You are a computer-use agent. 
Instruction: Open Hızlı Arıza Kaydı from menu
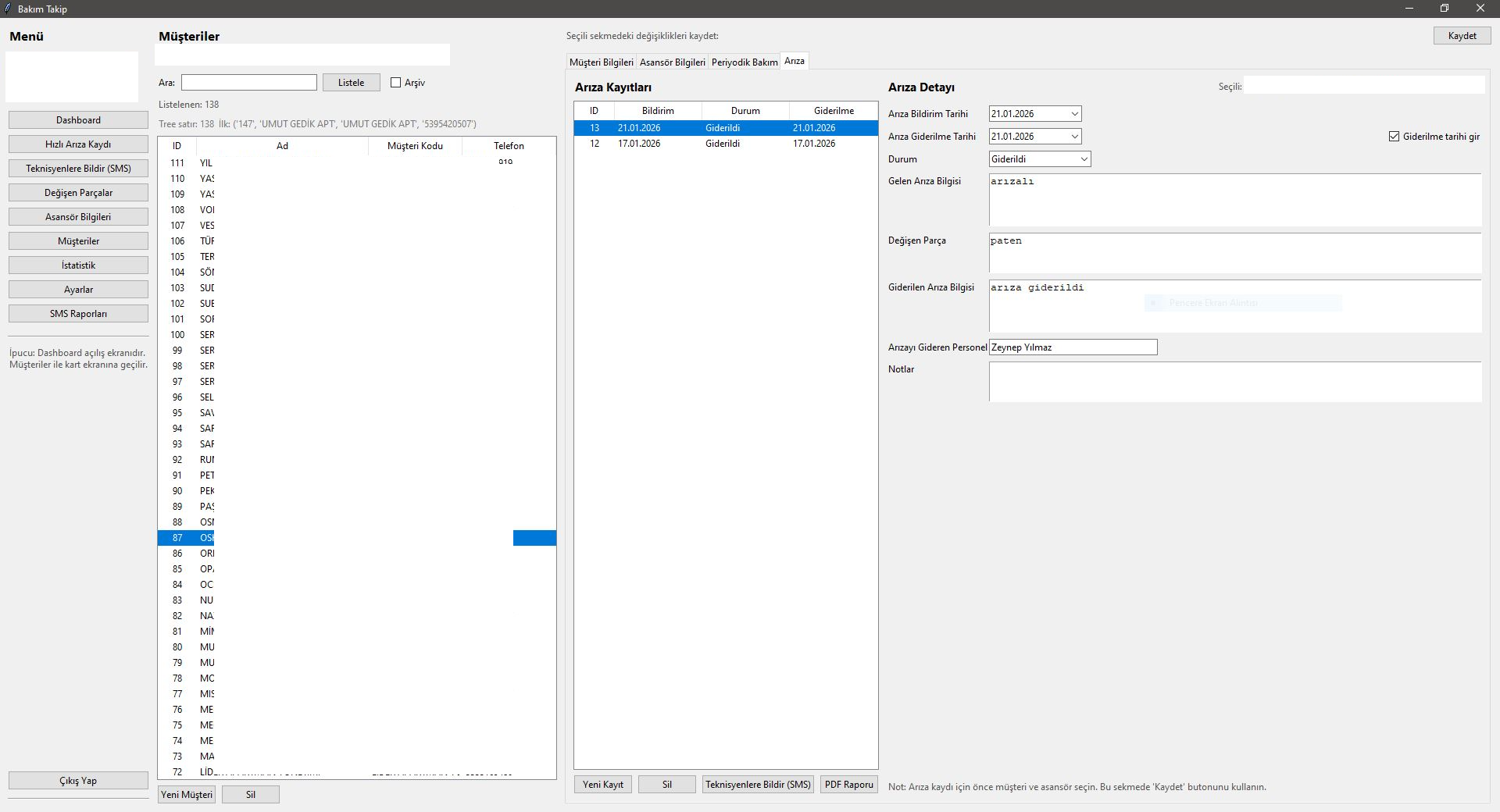click(78, 144)
